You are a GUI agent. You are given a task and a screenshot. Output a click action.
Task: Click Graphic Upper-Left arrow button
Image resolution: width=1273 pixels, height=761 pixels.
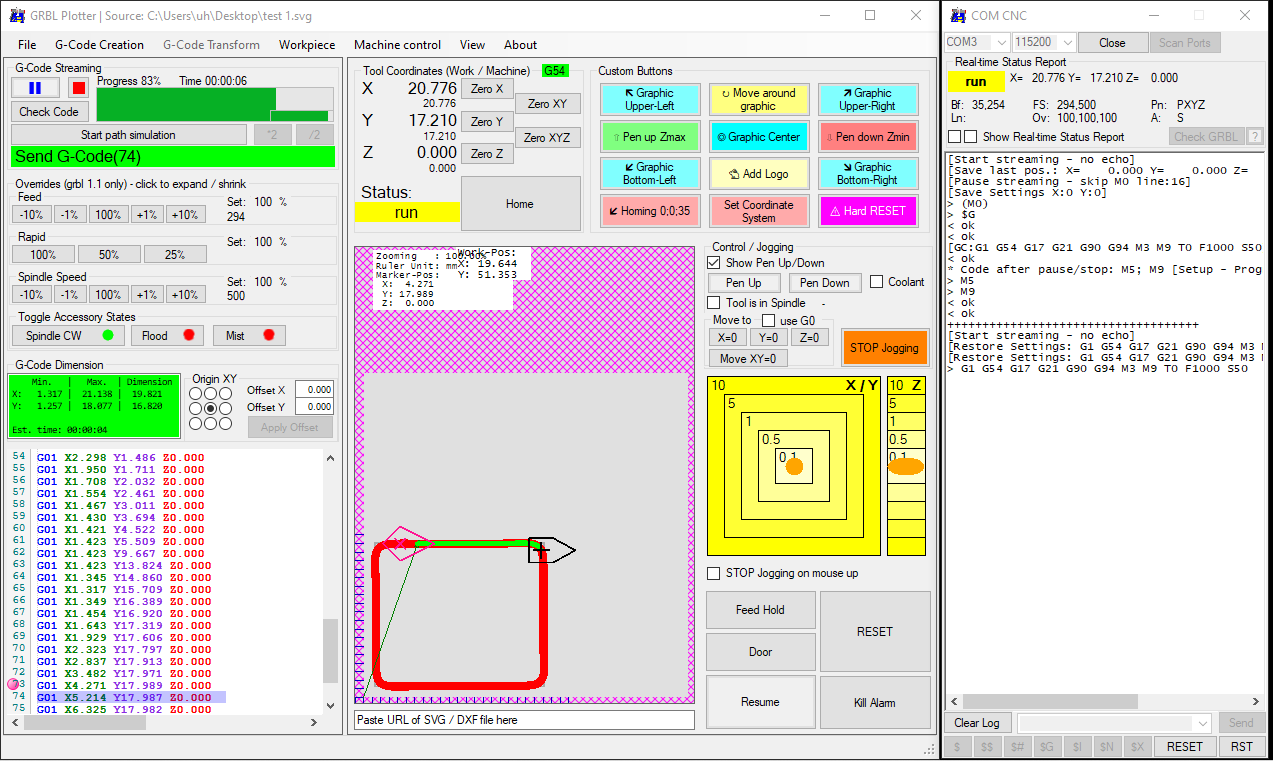pos(649,100)
